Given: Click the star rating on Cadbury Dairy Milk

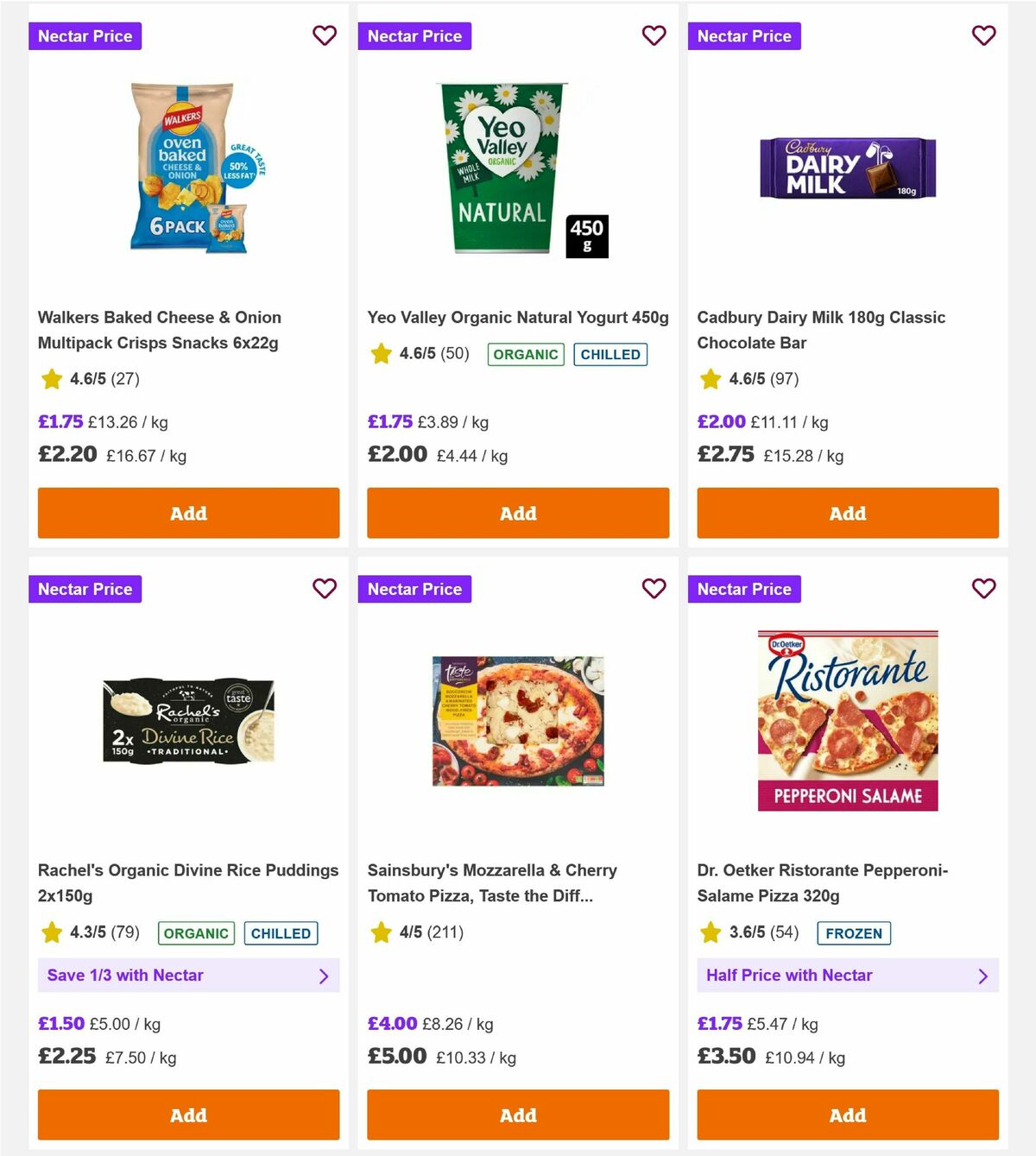Looking at the screenshot, I should click(x=711, y=379).
